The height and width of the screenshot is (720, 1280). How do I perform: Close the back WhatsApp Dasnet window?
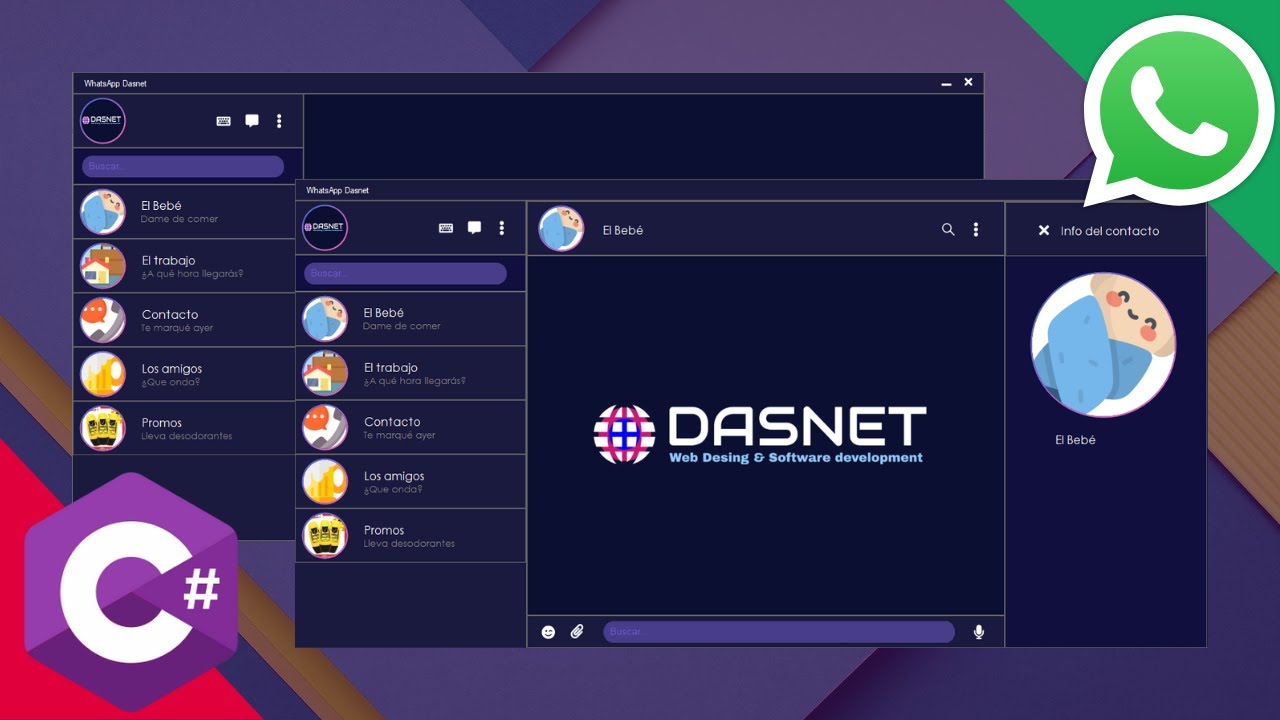tap(968, 83)
